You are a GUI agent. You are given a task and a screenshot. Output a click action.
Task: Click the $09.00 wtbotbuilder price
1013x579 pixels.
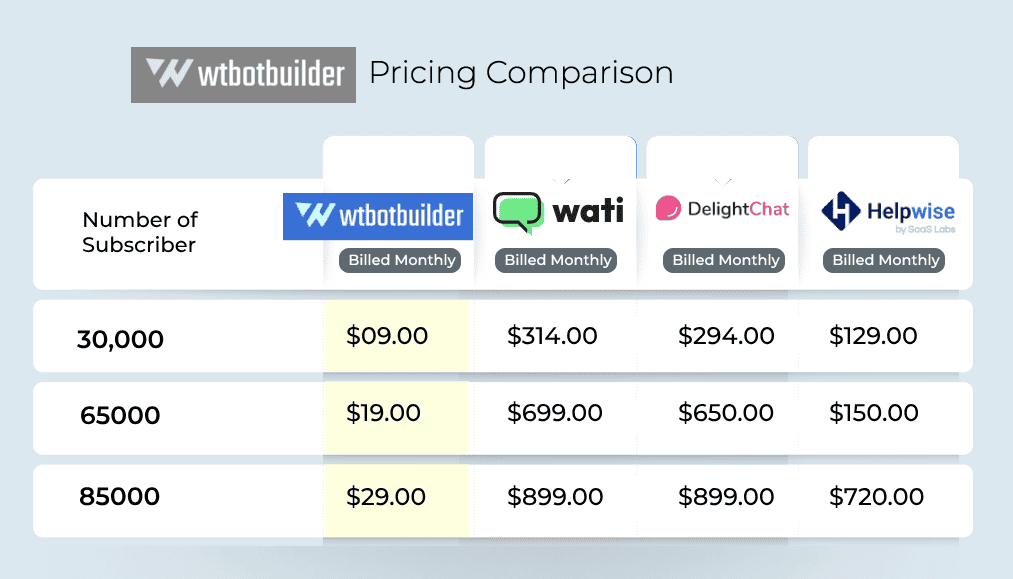[387, 336]
